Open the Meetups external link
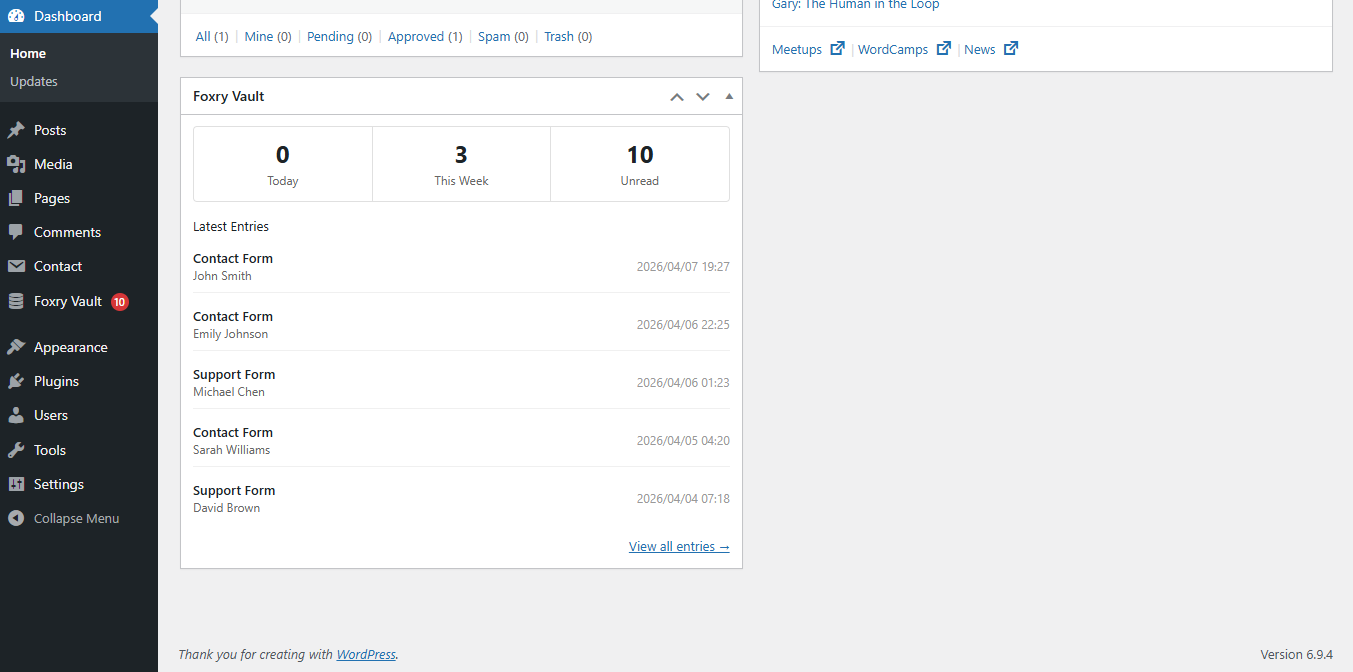 pos(798,48)
